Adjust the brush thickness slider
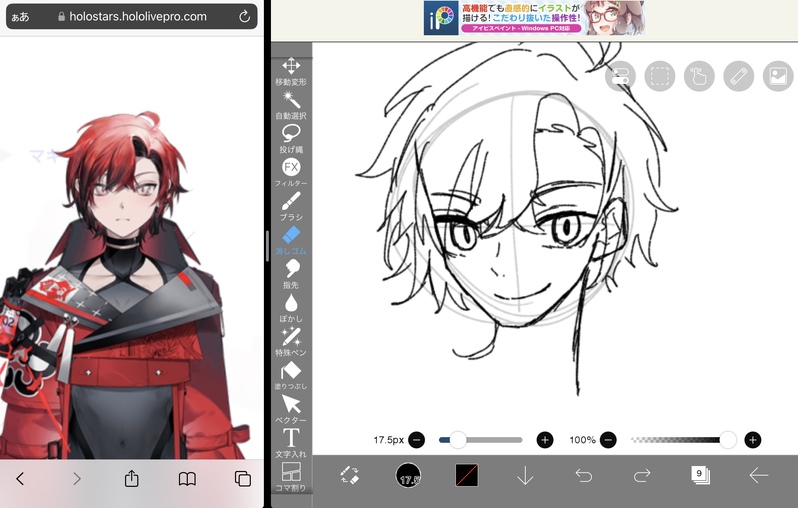798x508 pixels. [x=481, y=440]
